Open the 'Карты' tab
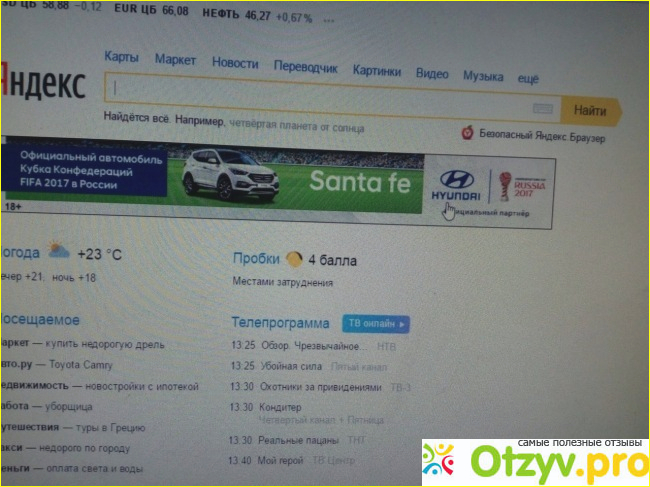This screenshot has height=487, width=650. (121, 57)
